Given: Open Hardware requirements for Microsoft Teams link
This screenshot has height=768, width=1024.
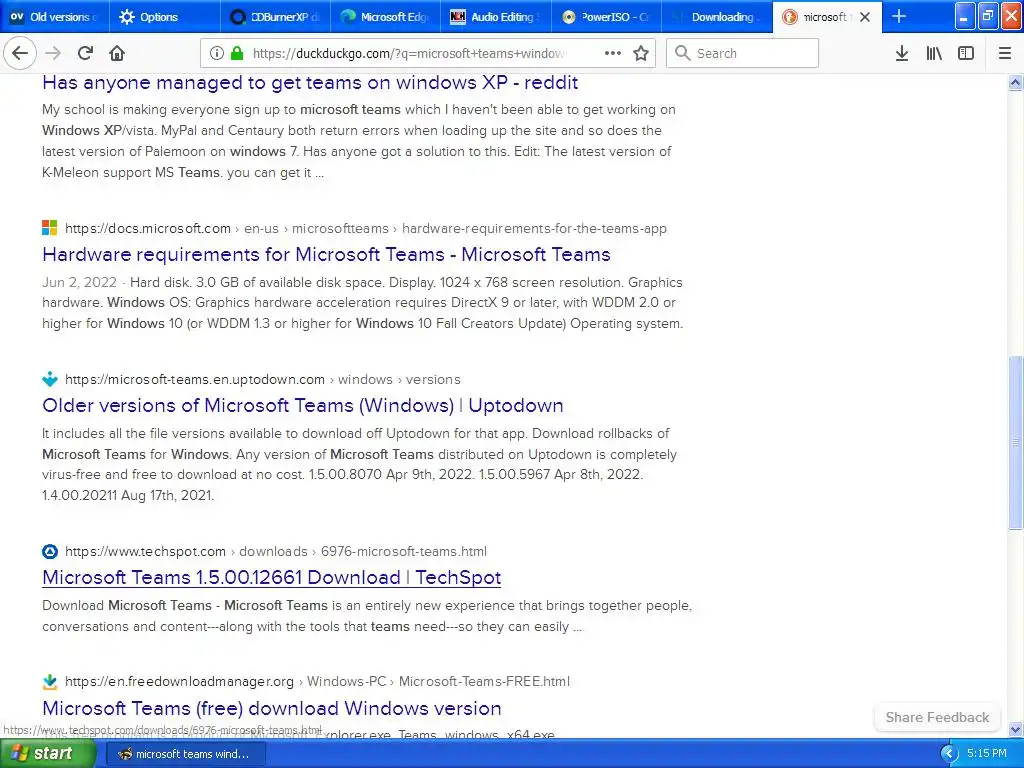Looking at the screenshot, I should [327, 254].
